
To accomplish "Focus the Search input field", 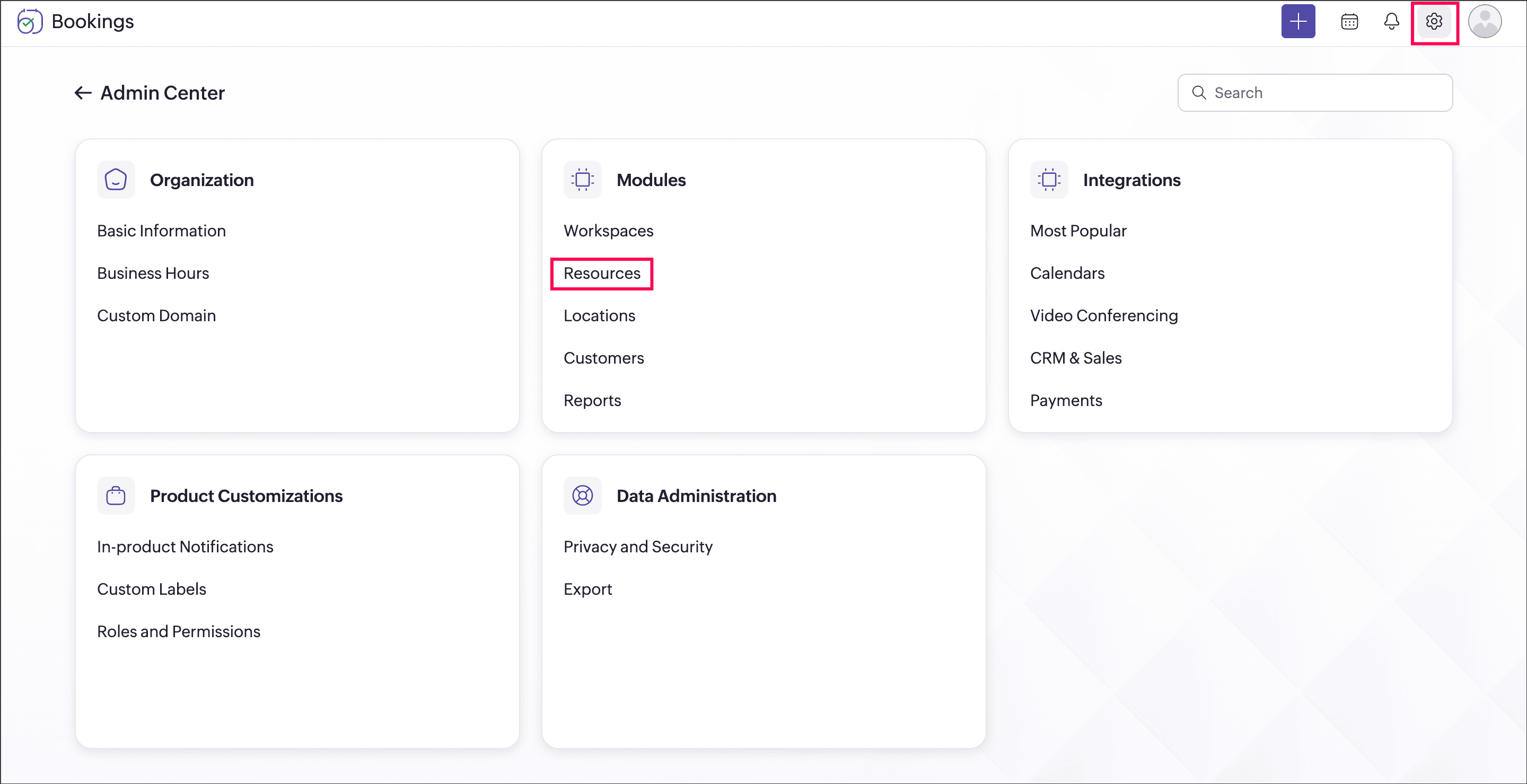I will tap(1314, 93).
